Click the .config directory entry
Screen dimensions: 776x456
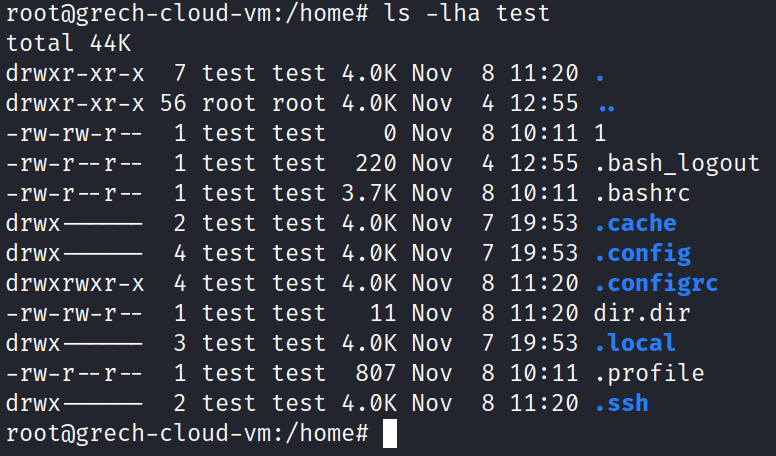coord(643,254)
